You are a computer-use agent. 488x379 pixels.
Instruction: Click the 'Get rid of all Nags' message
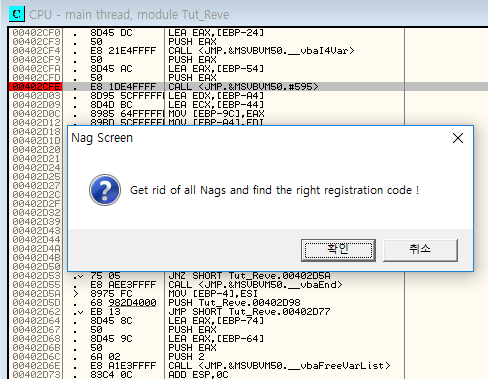[x=274, y=190]
